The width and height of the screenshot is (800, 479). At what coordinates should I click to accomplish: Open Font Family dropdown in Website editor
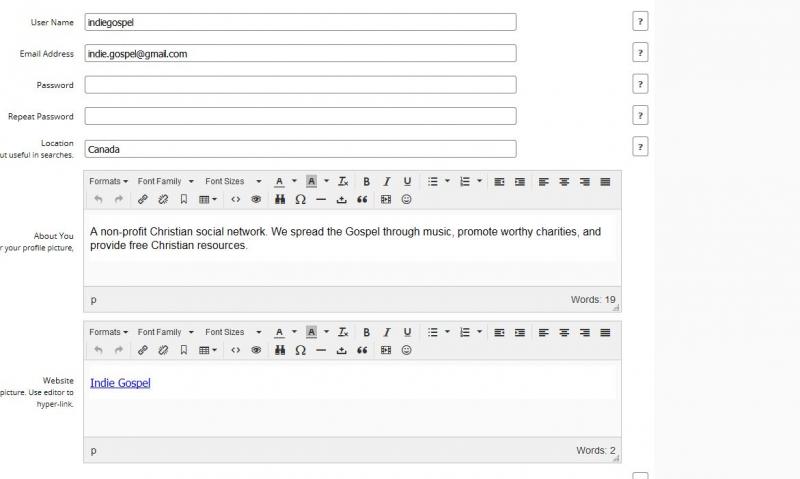(x=165, y=332)
